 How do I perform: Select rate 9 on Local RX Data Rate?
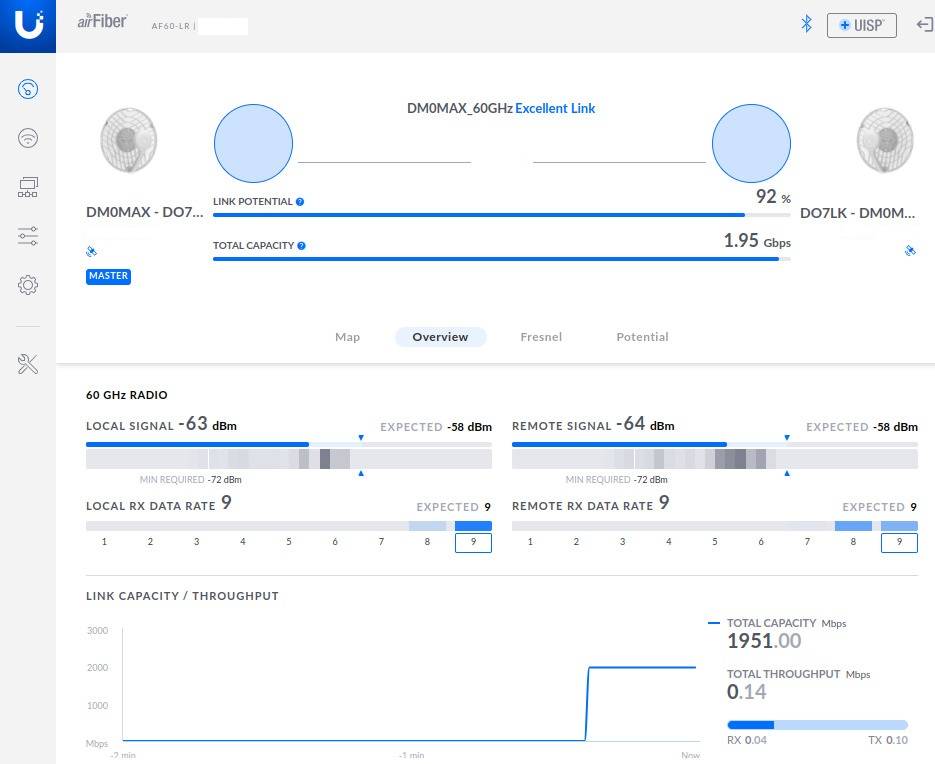(473, 542)
